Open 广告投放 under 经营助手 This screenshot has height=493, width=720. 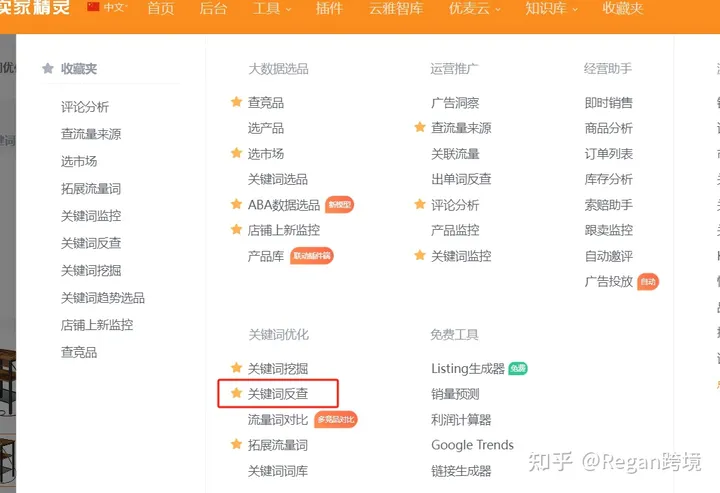[608, 281]
